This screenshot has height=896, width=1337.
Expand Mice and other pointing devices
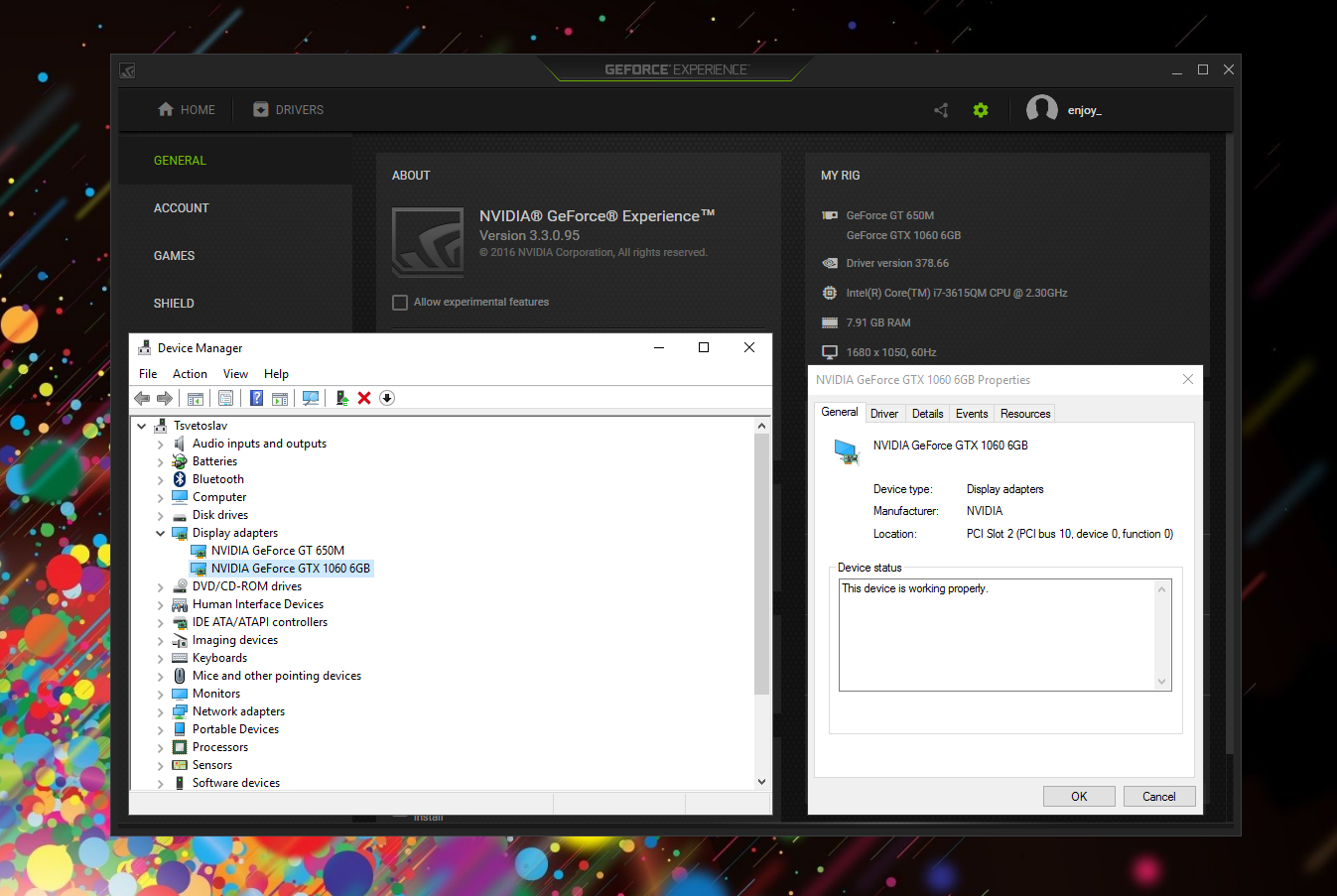[x=161, y=676]
